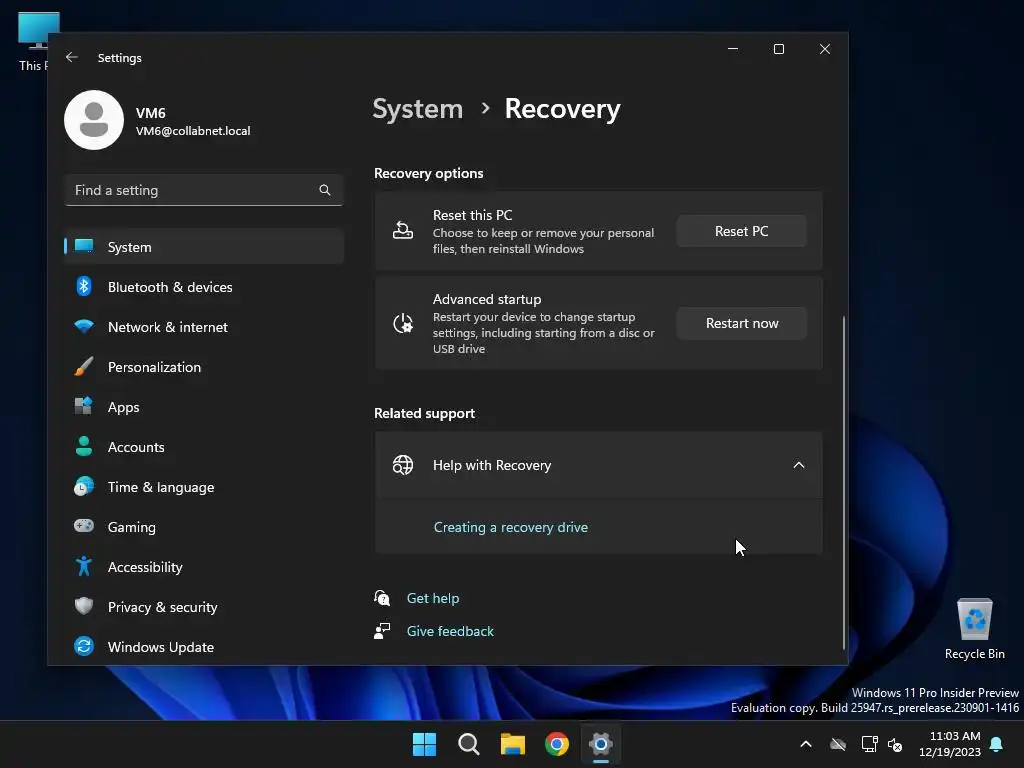
Task: Click the Find a setting search box
Action: tap(204, 190)
